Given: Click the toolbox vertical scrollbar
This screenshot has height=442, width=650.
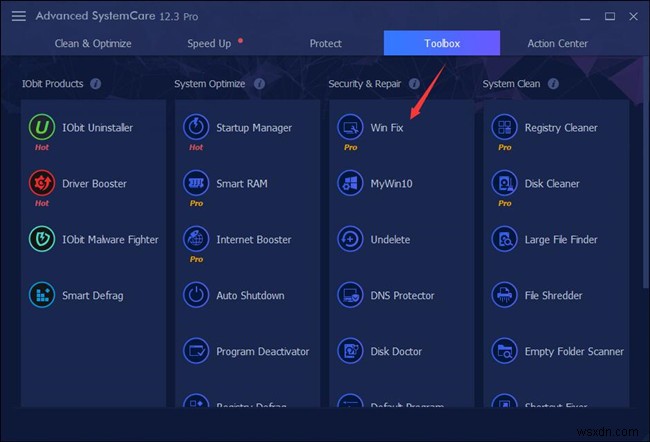Looking at the screenshot, I should [646, 173].
